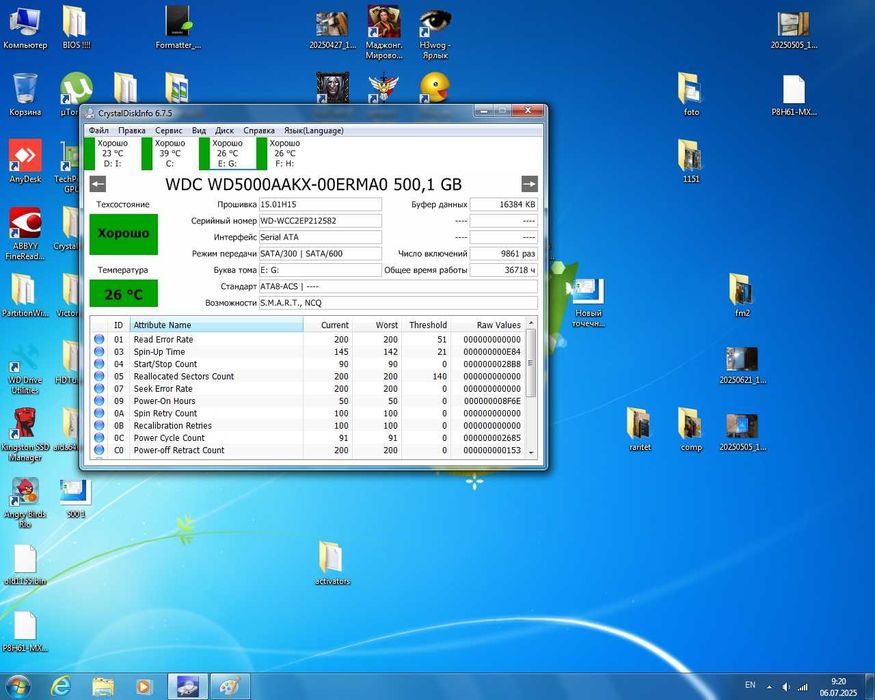Click the SATA/300 | SATA/600 transfer mode field

tap(320, 253)
